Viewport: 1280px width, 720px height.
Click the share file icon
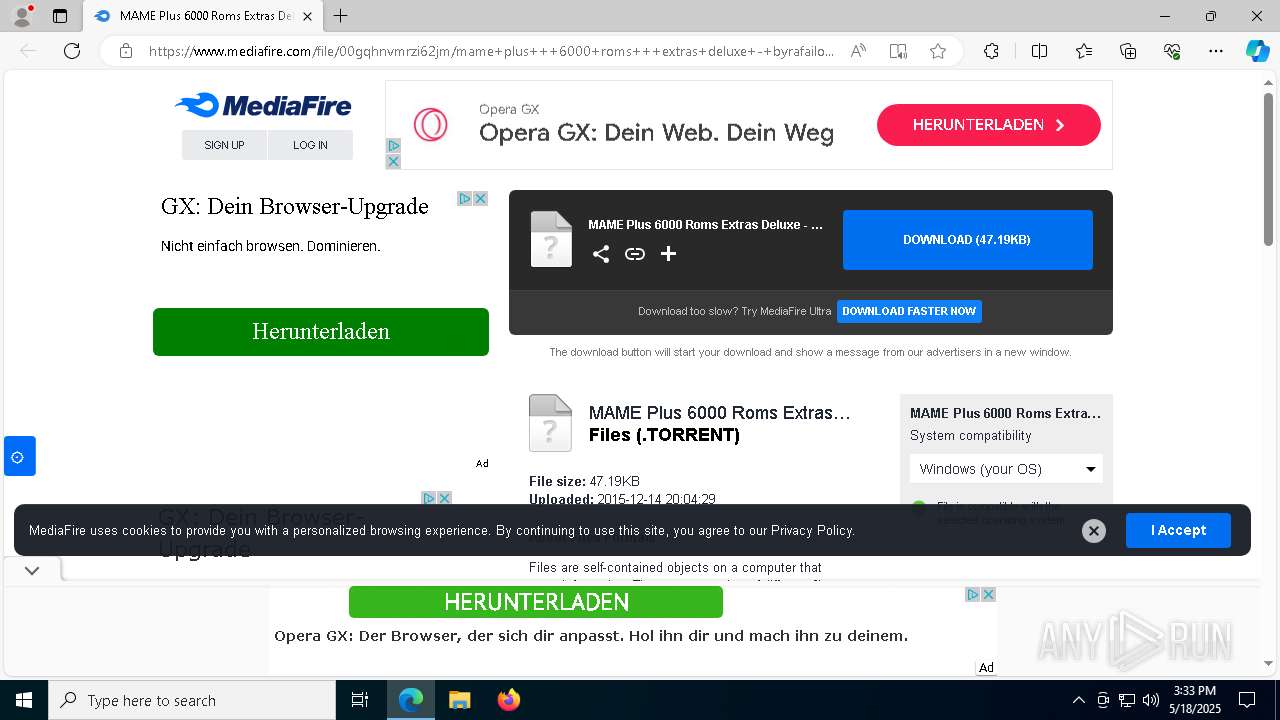[x=601, y=254]
